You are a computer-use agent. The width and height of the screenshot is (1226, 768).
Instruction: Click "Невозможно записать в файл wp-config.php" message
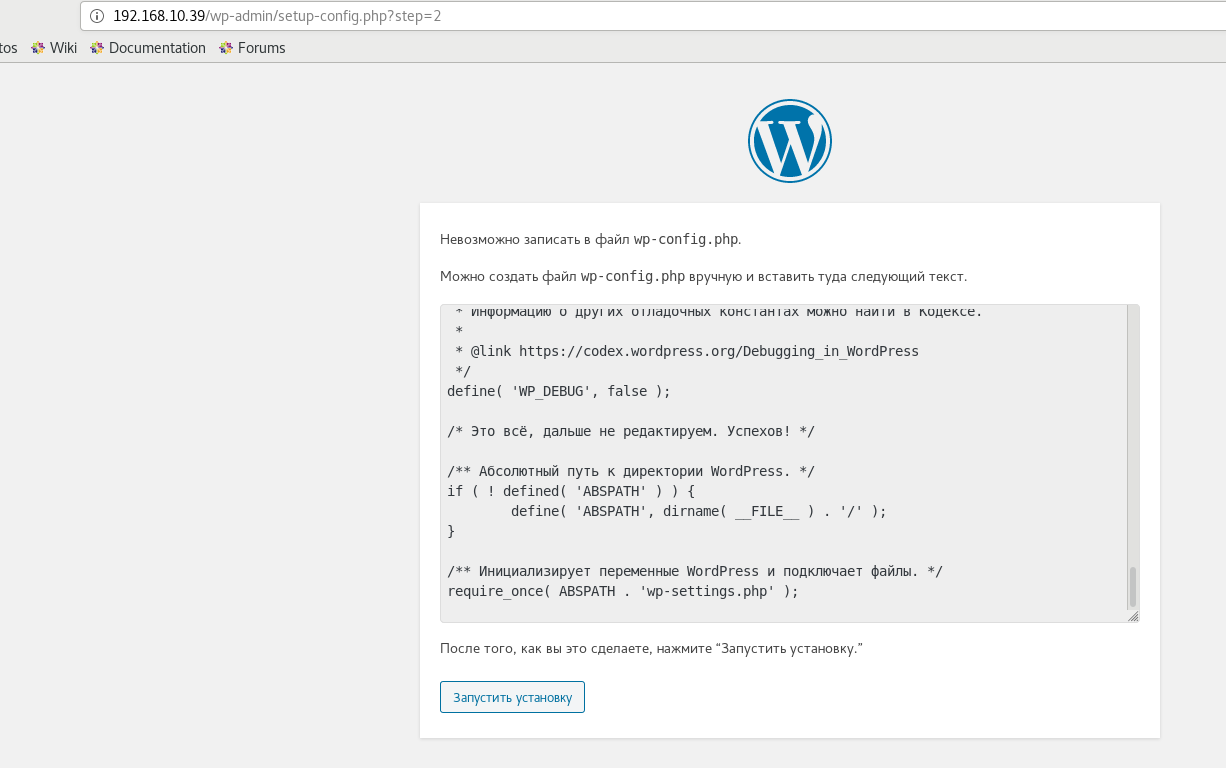point(591,239)
